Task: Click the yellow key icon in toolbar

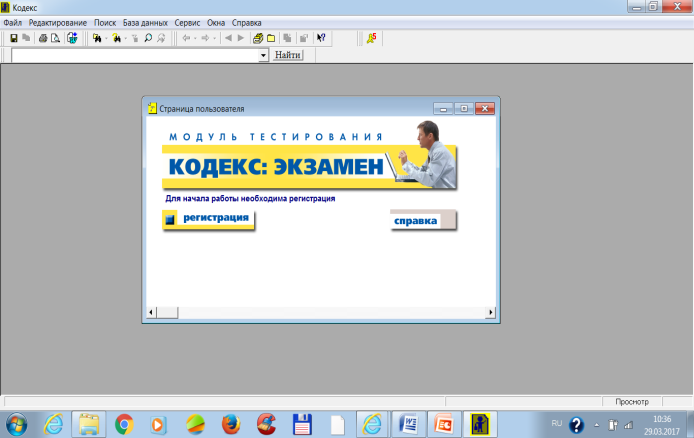Action: pyautogui.click(x=371, y=38)
